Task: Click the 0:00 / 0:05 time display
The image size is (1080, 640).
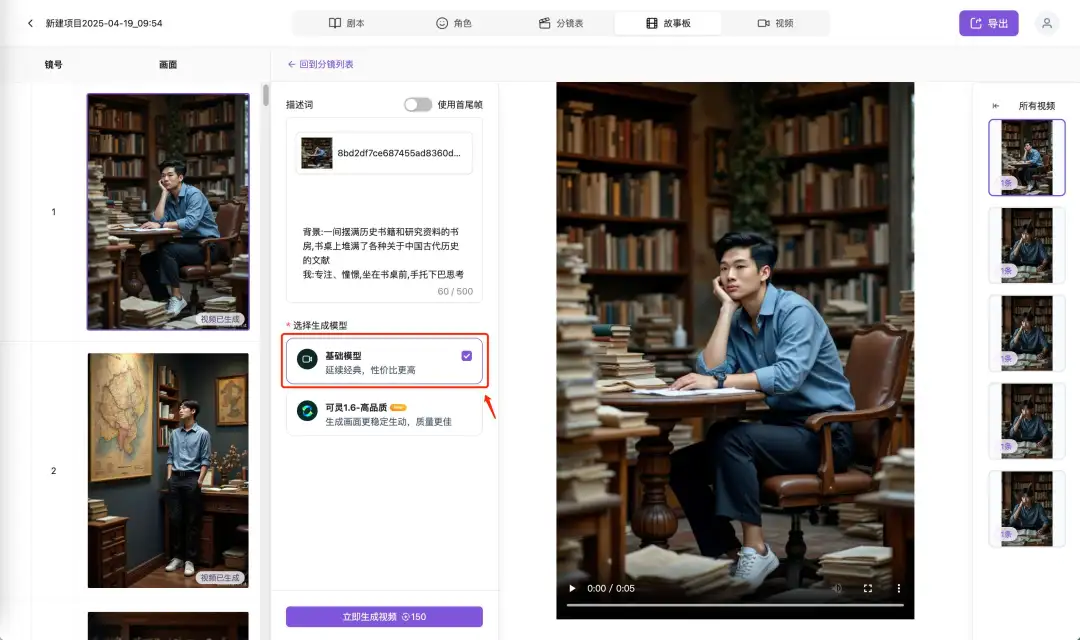Action: 611,588
